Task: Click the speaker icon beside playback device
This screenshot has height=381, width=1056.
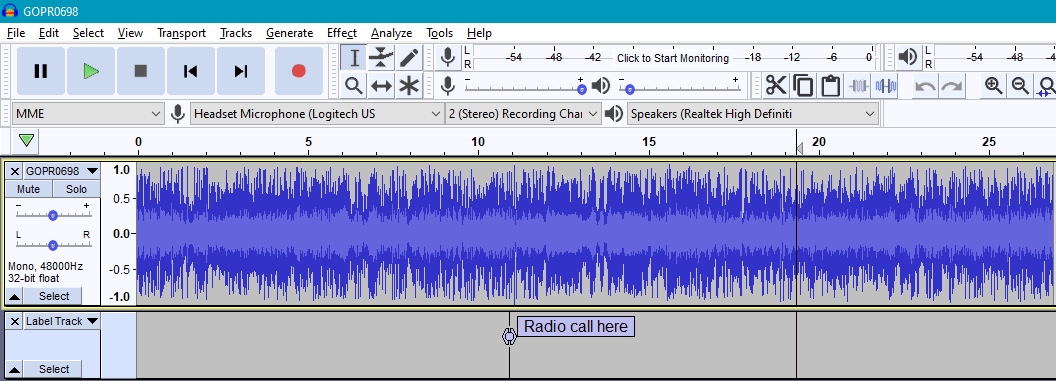Action: [x=614, y=114]
